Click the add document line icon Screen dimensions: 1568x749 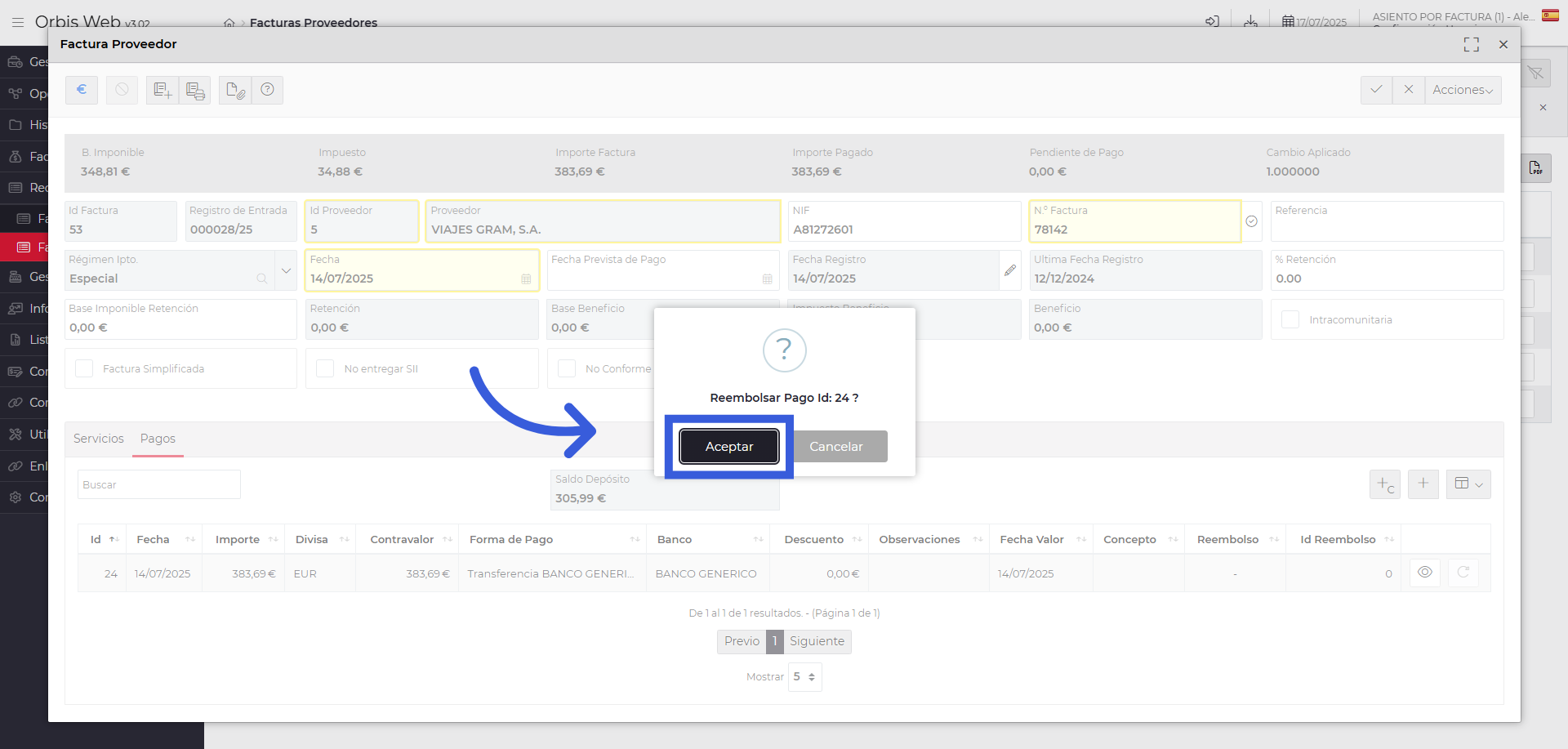pos(163,90)
